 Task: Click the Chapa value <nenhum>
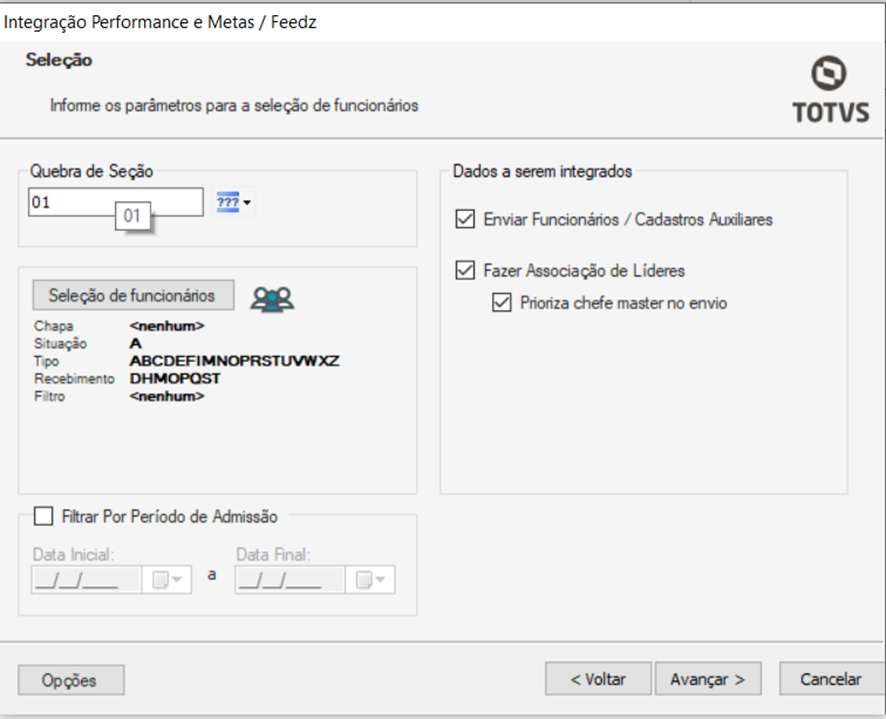click(167, 326)
